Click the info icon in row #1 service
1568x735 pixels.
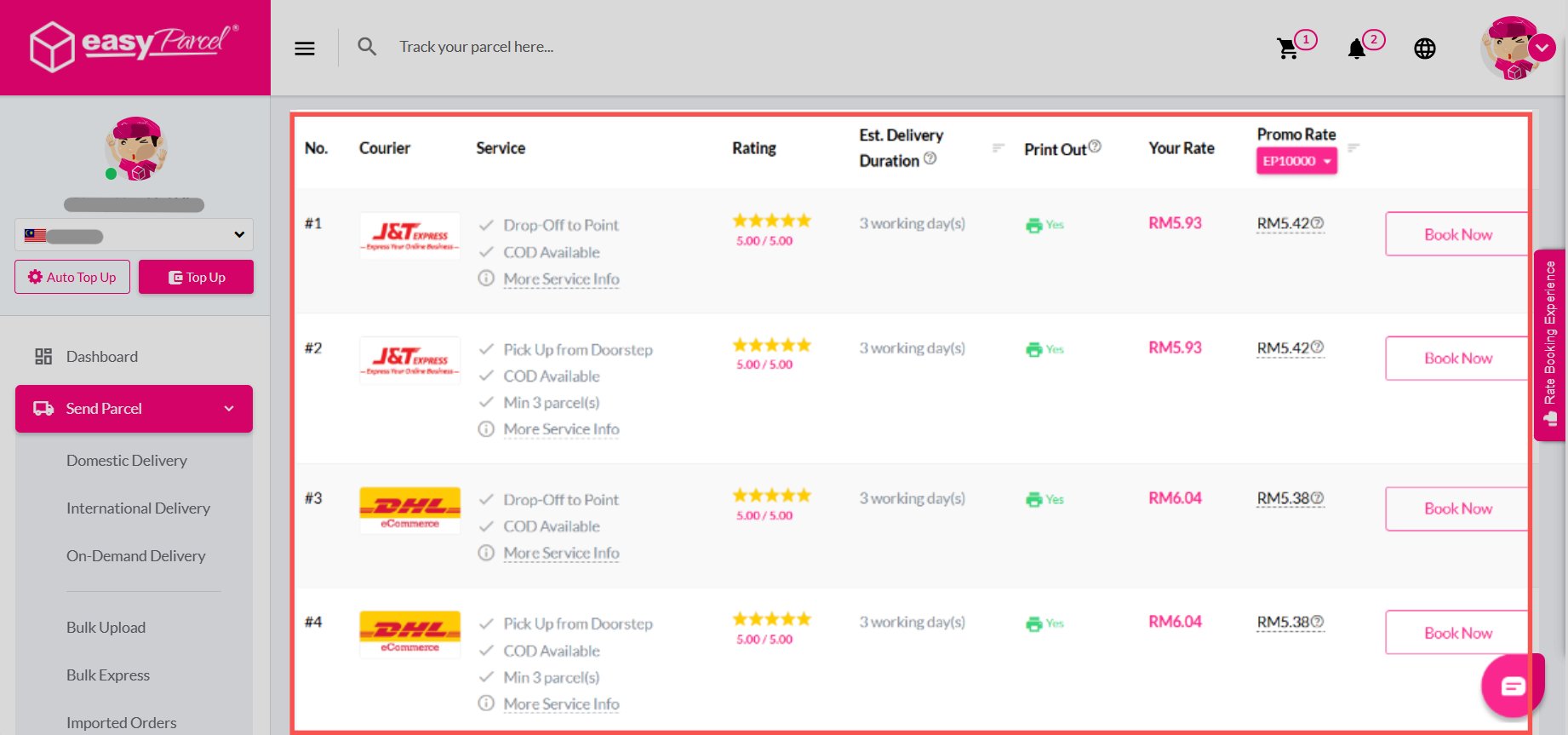486,278
